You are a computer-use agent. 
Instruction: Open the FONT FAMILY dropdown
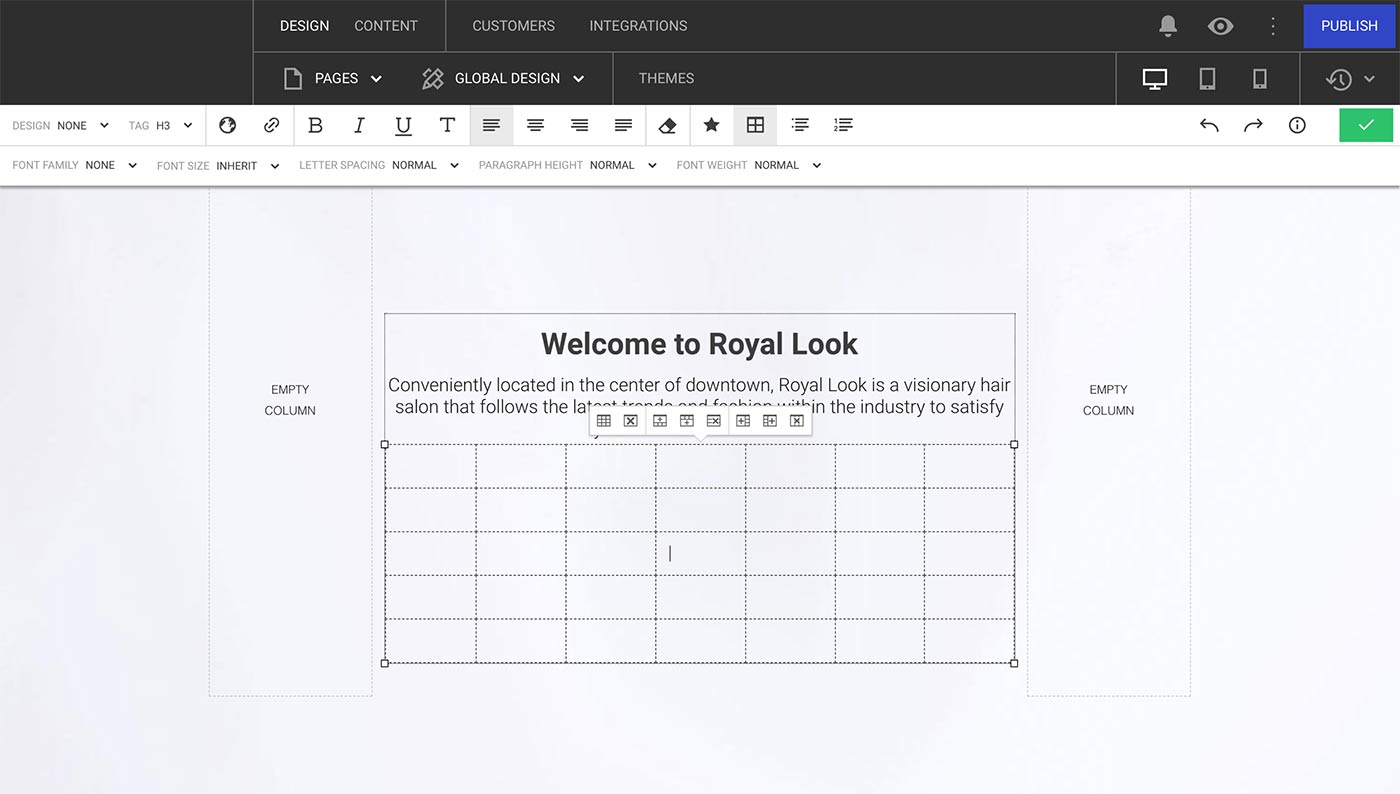point(75,165)
